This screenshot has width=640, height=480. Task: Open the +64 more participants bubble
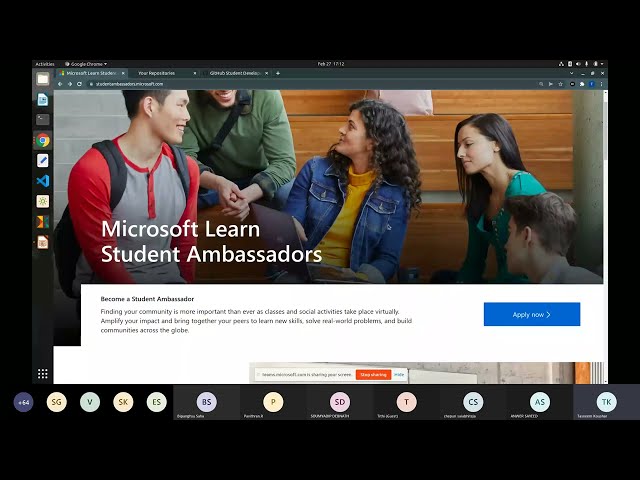[23, 402]
